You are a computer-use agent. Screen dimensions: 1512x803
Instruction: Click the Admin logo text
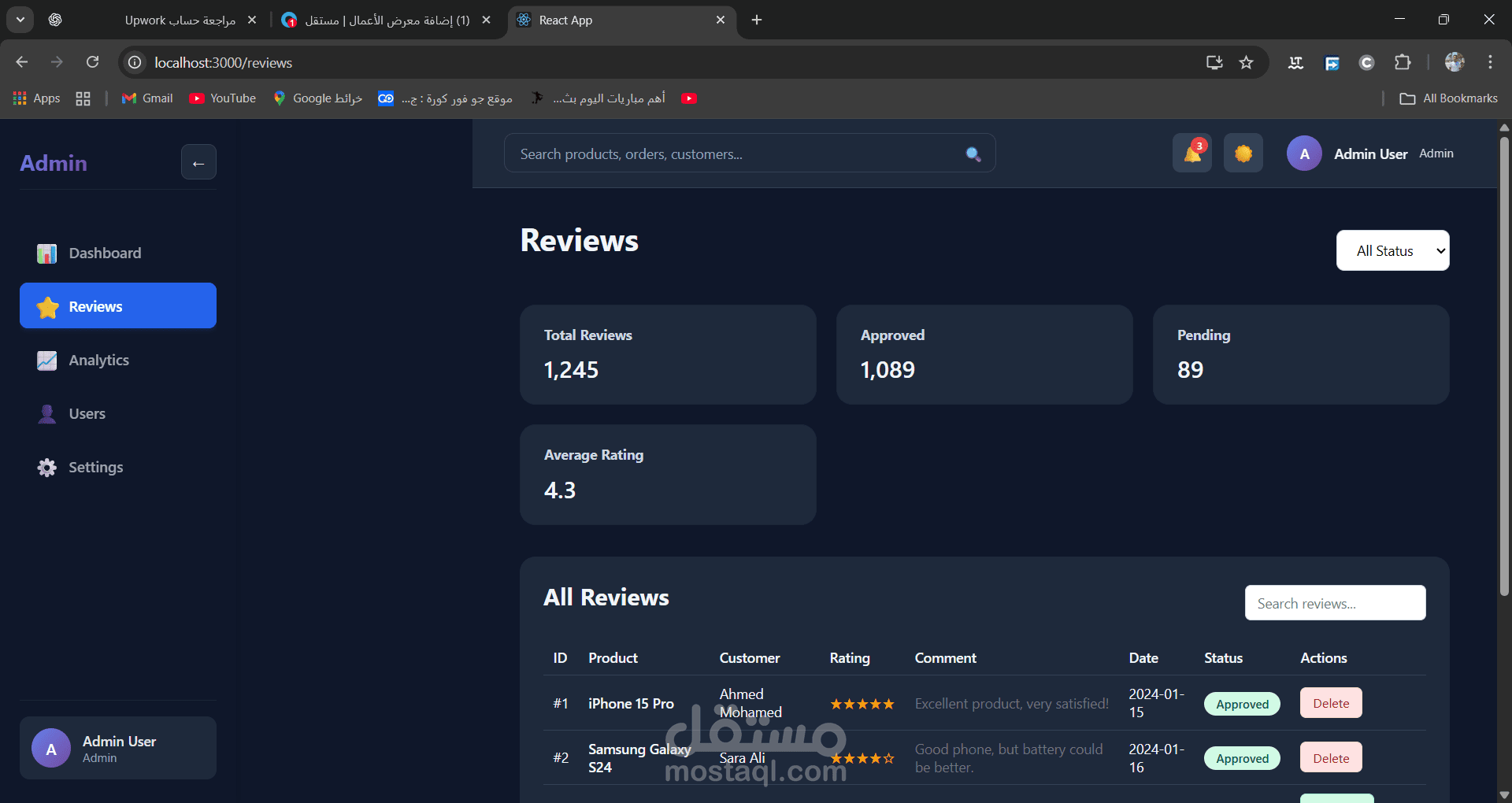54,163
